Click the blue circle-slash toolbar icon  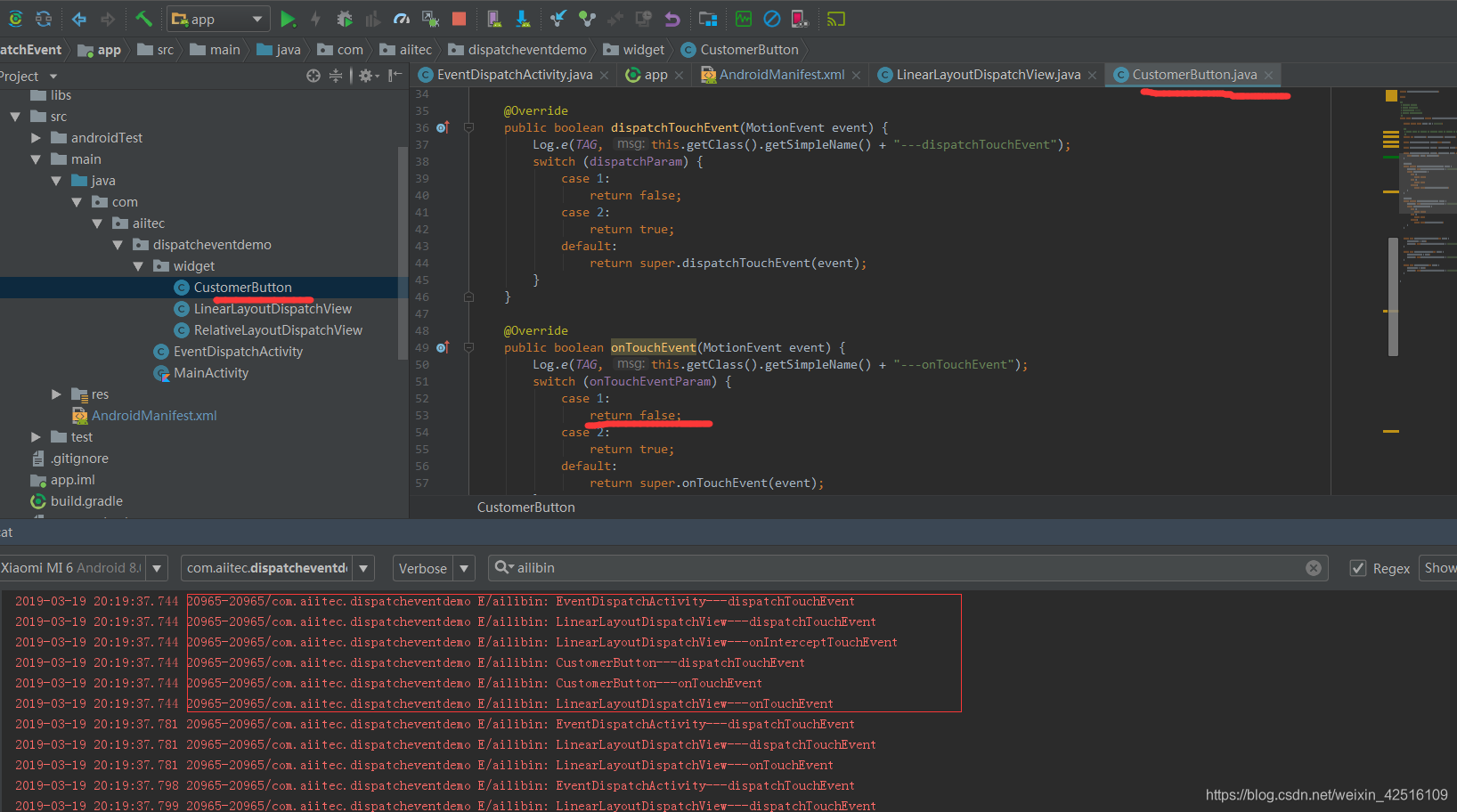(772, 19)
